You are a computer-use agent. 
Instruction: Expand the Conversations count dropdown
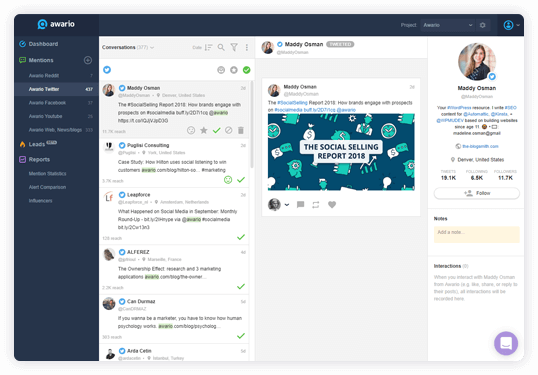(x=152, y=47)
